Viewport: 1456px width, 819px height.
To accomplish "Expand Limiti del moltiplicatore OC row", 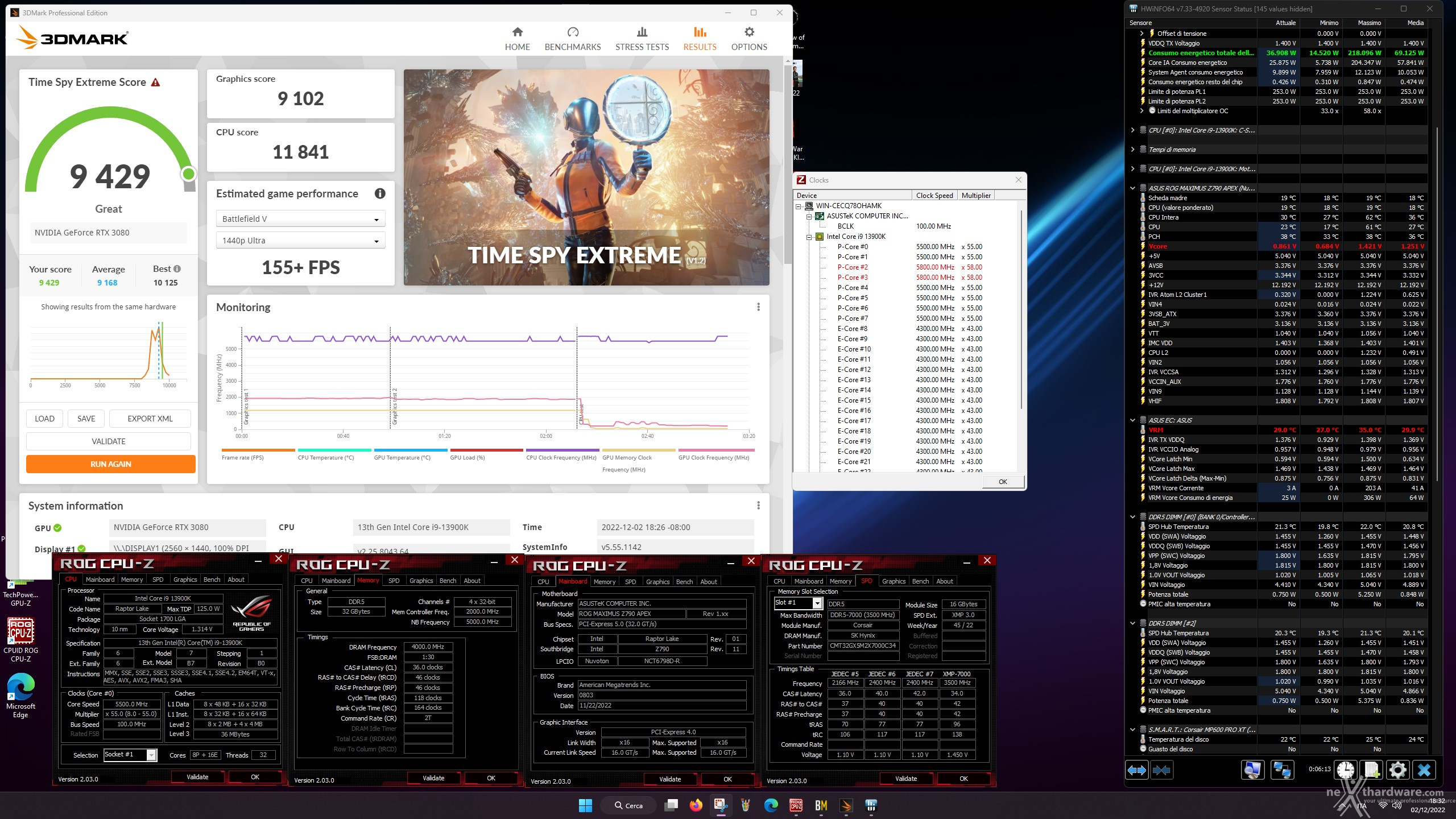I will pyautogui.click(x=1141, y=111).
